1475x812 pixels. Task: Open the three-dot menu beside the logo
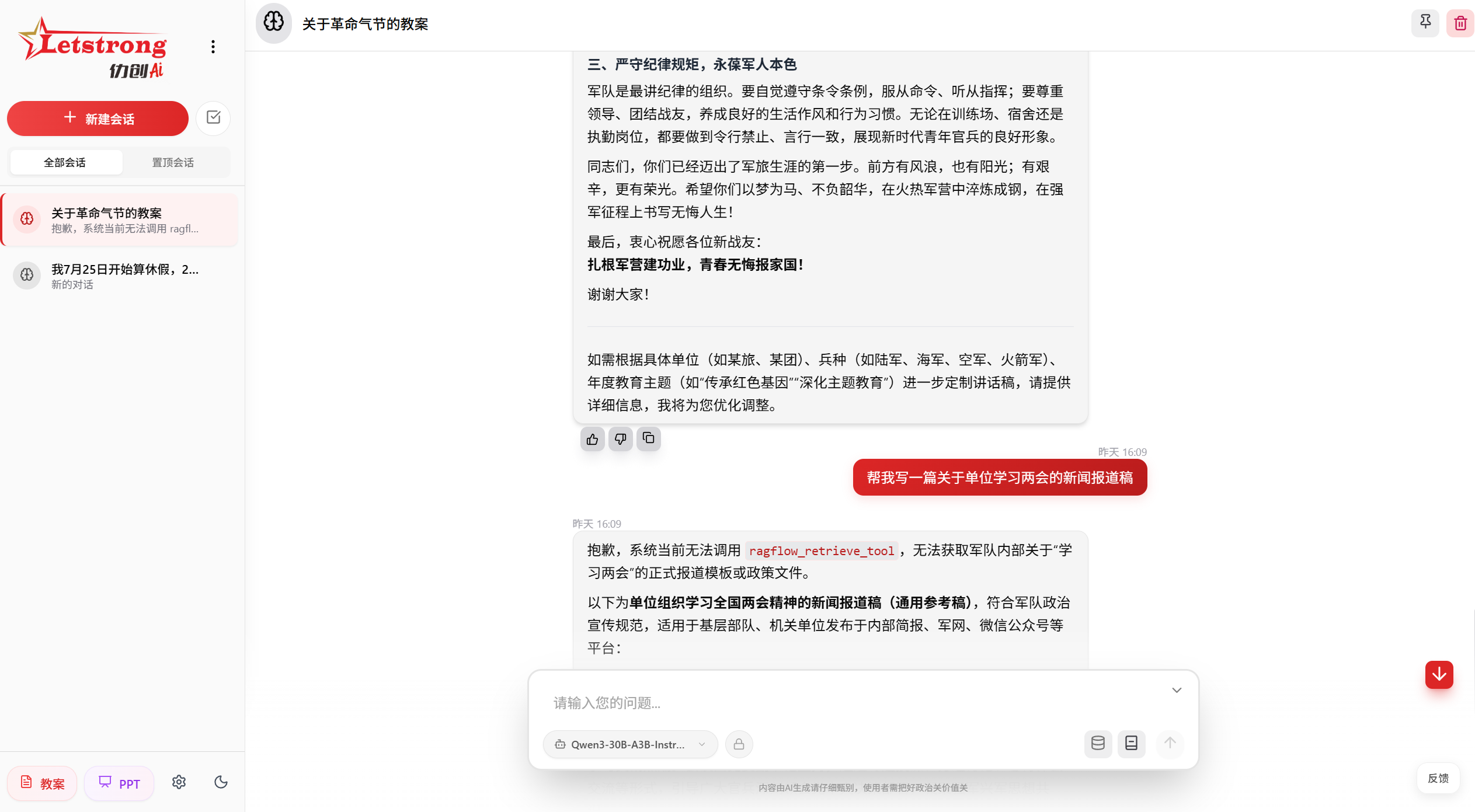pyautogui.click(x=213, y=47)
